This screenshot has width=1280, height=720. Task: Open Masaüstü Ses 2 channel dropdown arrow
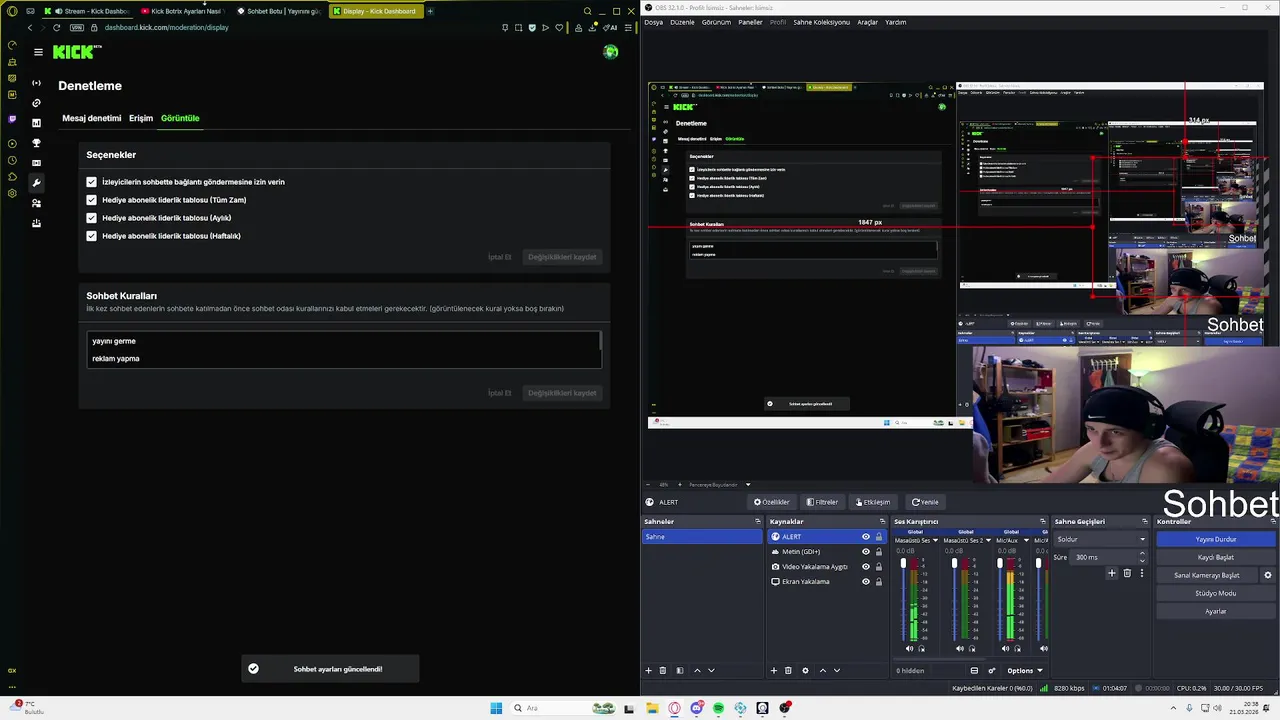pos(988,540)
